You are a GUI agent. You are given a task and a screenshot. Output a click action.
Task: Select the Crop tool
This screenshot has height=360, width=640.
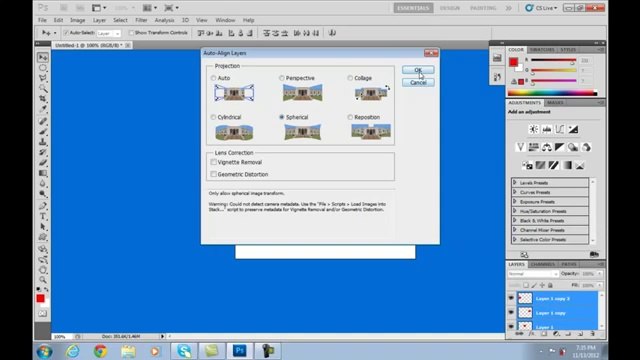coord(43,98)
